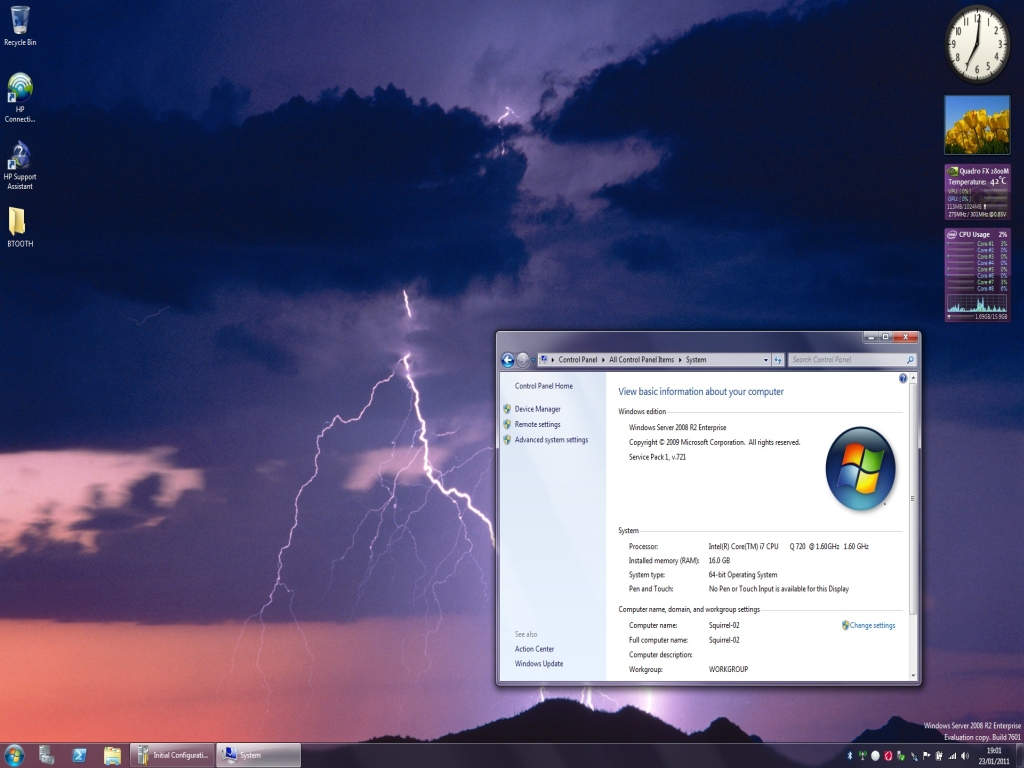Screen dimensions: 1024x768
Task: Click the Quadro FX 1800M GPU gadget
Action: tap(978, 192)
